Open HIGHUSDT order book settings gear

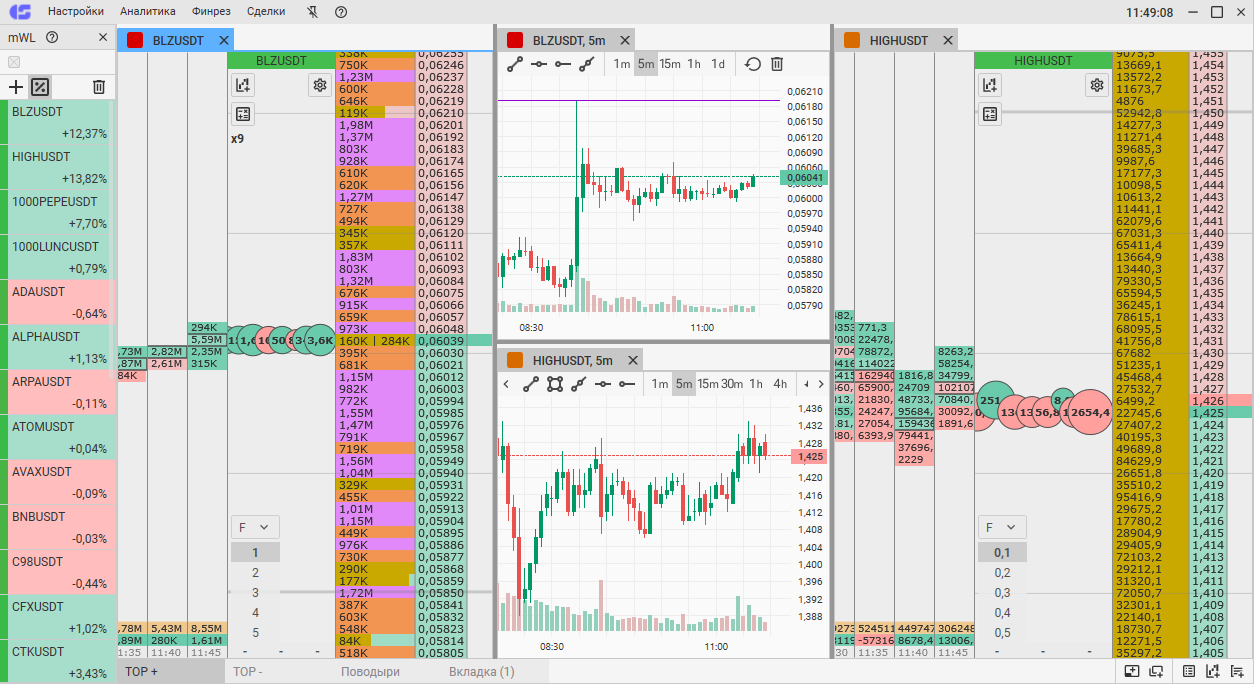coord(1096,85)
